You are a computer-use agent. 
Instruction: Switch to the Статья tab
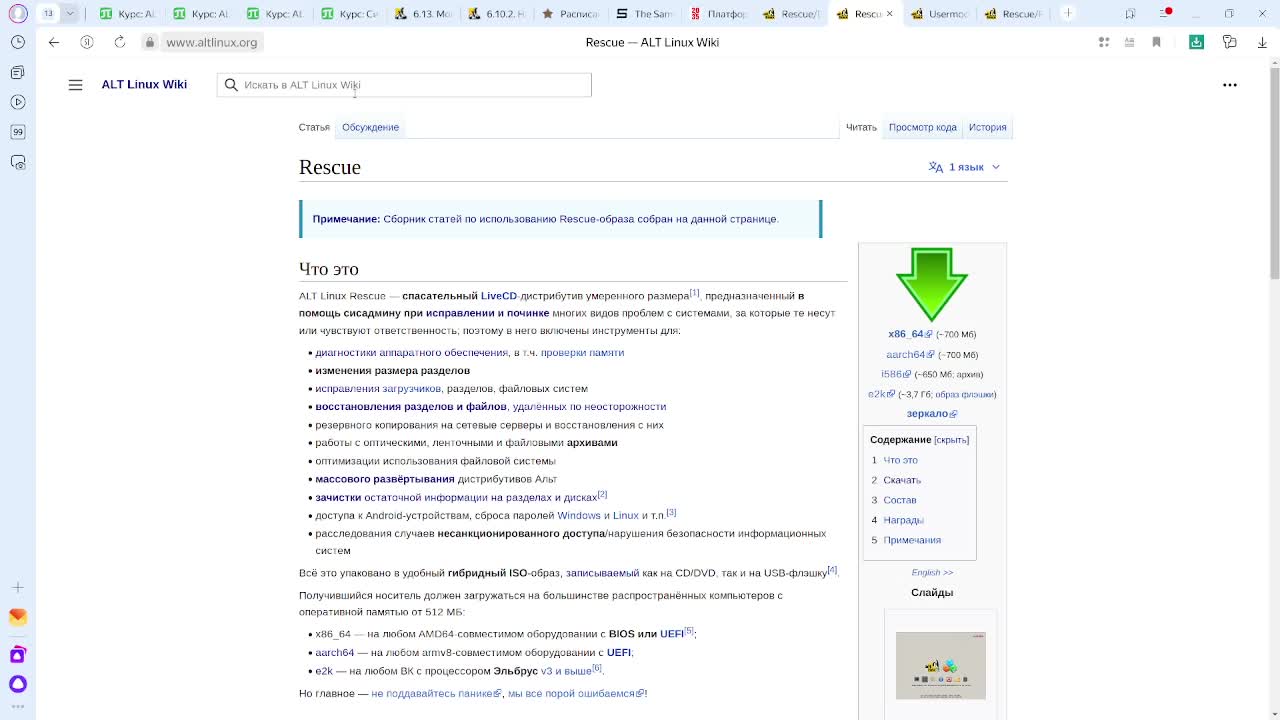click(314, 127)
